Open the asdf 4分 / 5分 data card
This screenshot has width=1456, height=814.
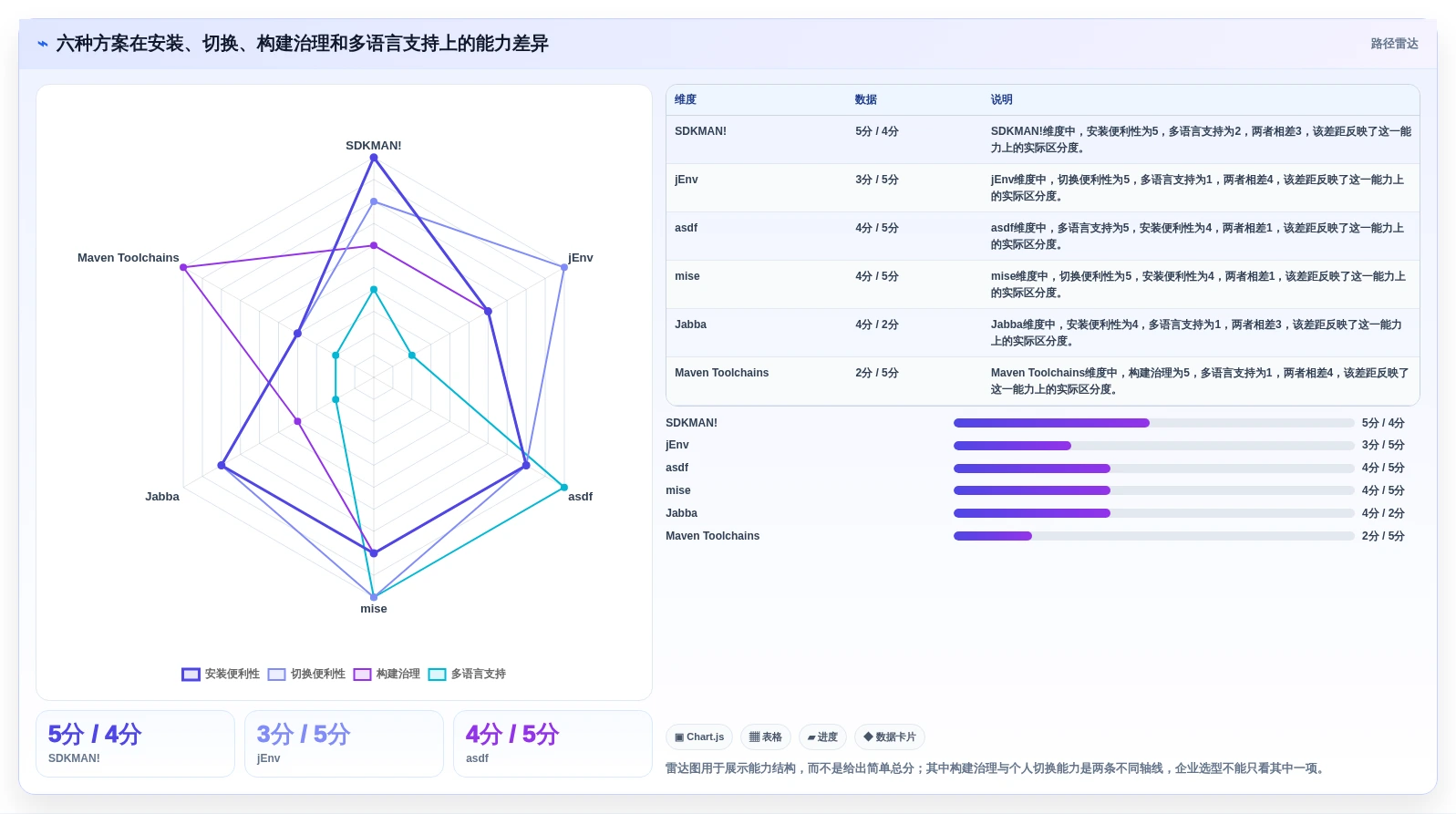pos(552,744)
